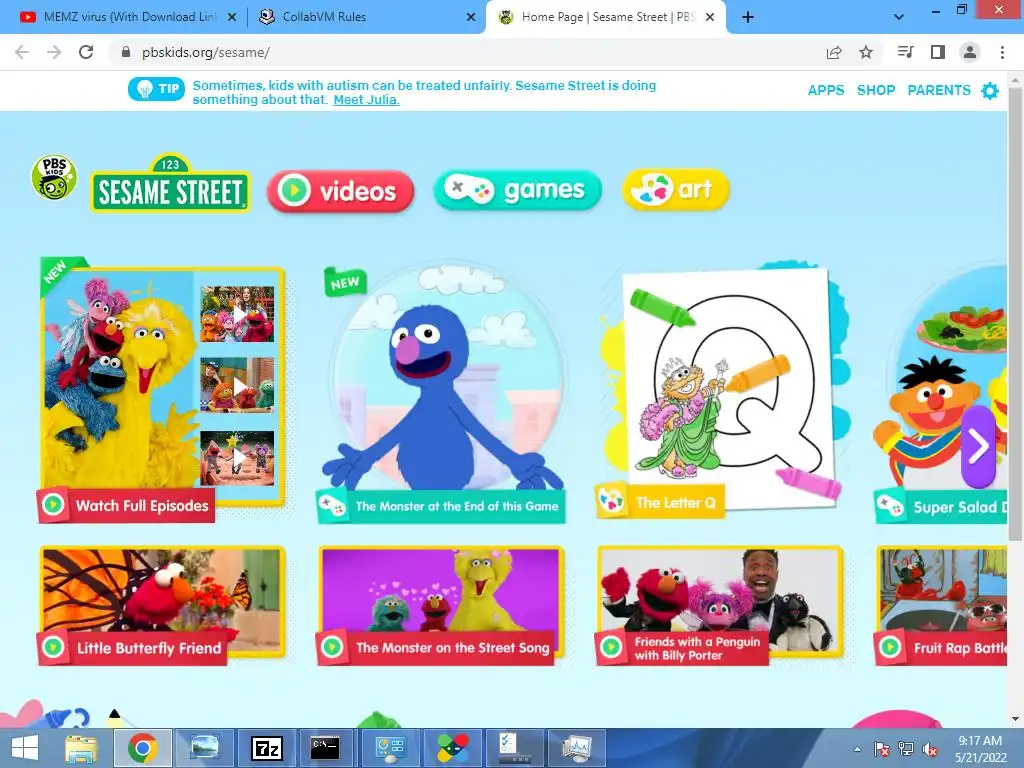The width and height of the screenshot is (1024, 768).
Task: Open Action Center flag tray icon
Action: pos(881,749)
